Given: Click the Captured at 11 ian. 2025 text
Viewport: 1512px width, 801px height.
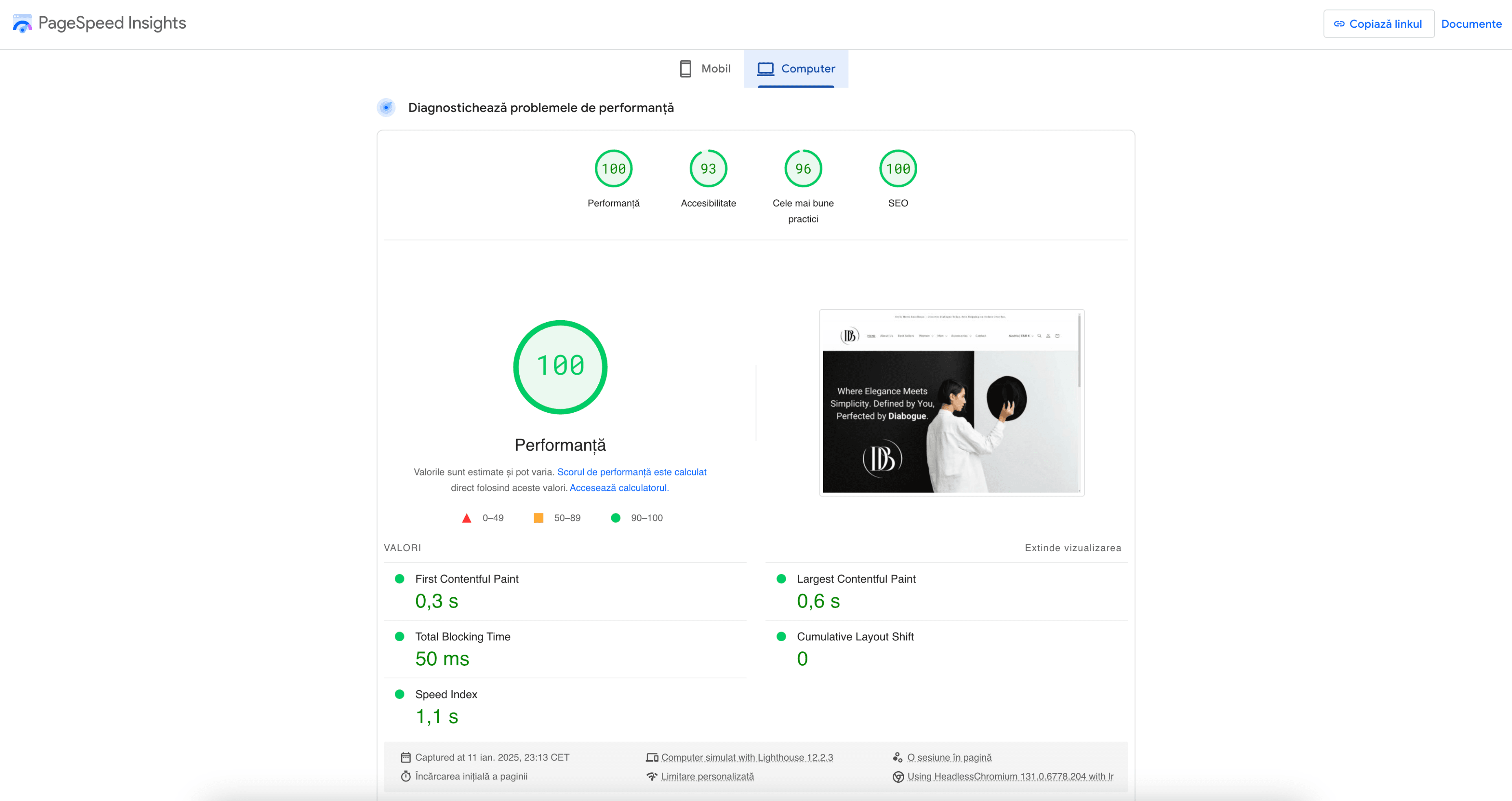Looking at the screenshot, I should [492, 757].
